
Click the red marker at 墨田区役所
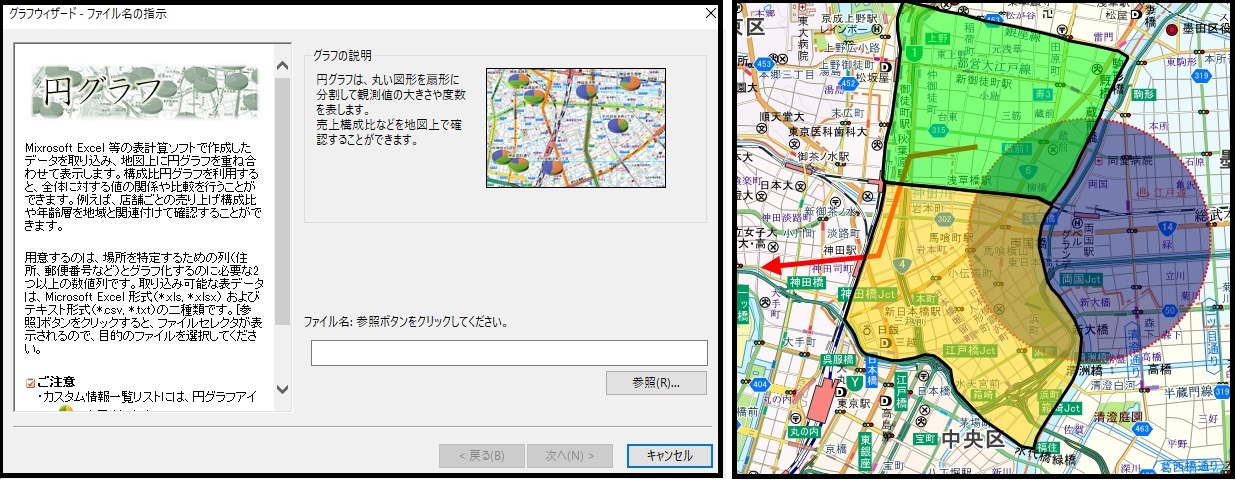click(x=1172, y=30)
